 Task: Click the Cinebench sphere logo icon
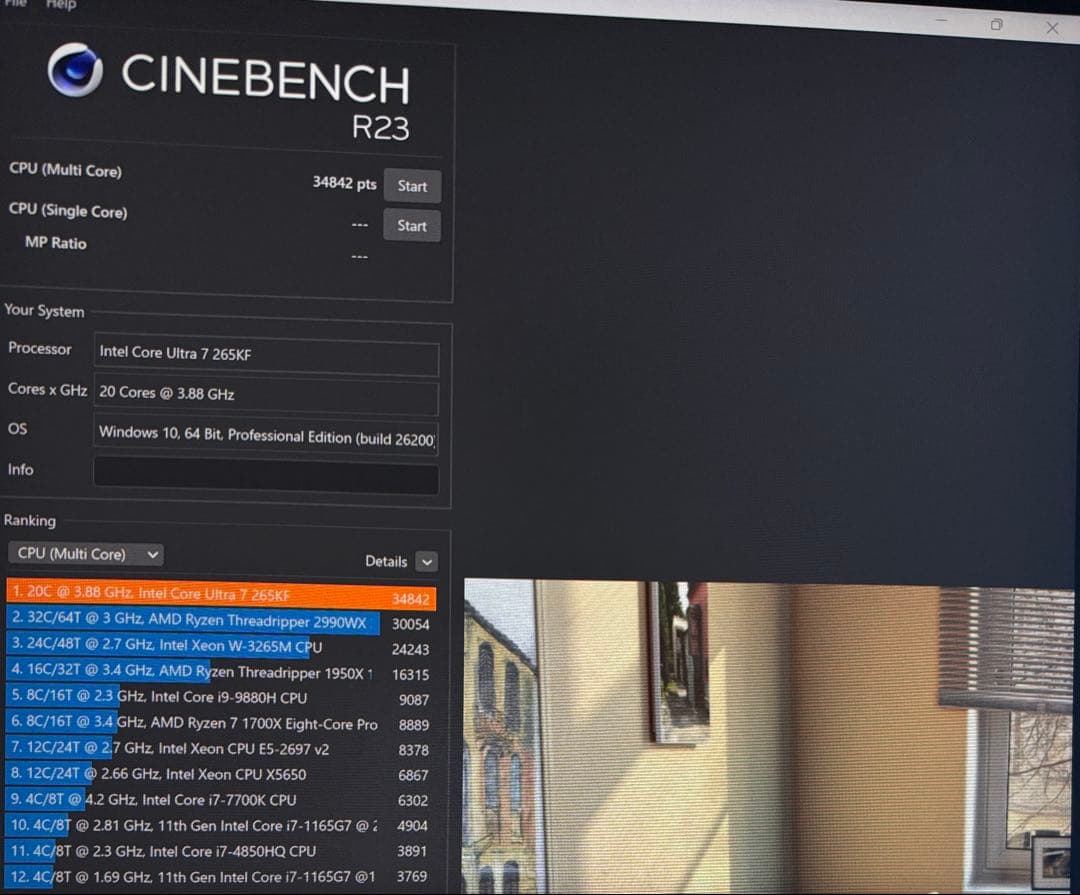click(x=75, y=70)
